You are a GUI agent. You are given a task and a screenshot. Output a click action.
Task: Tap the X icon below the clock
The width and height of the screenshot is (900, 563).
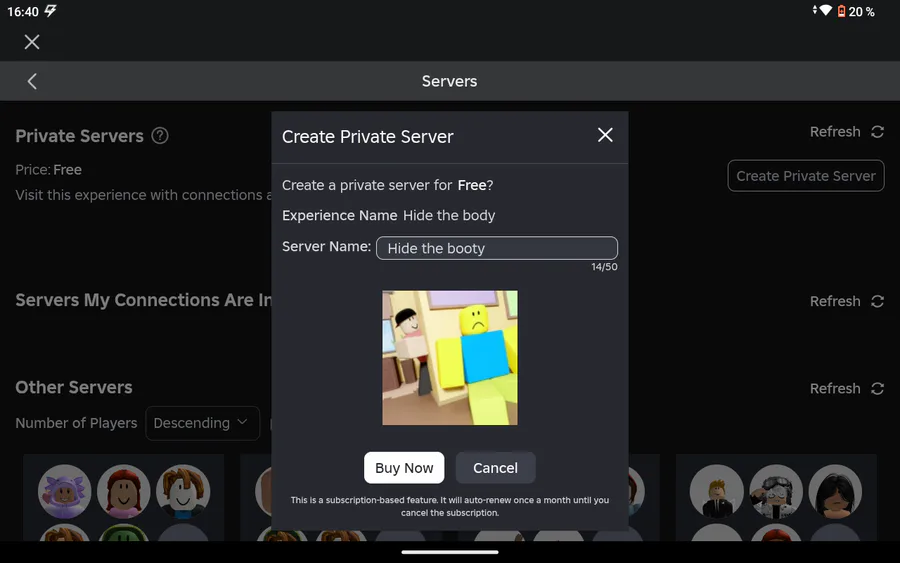tap(32, 42)
